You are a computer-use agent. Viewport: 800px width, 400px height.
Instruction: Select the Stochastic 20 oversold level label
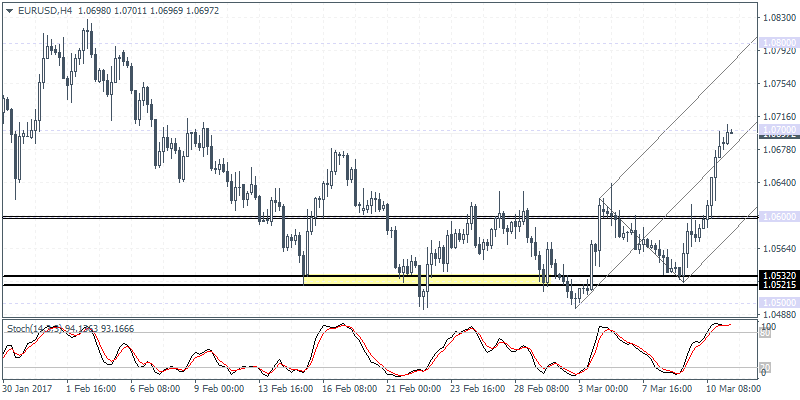coord(765,365)
